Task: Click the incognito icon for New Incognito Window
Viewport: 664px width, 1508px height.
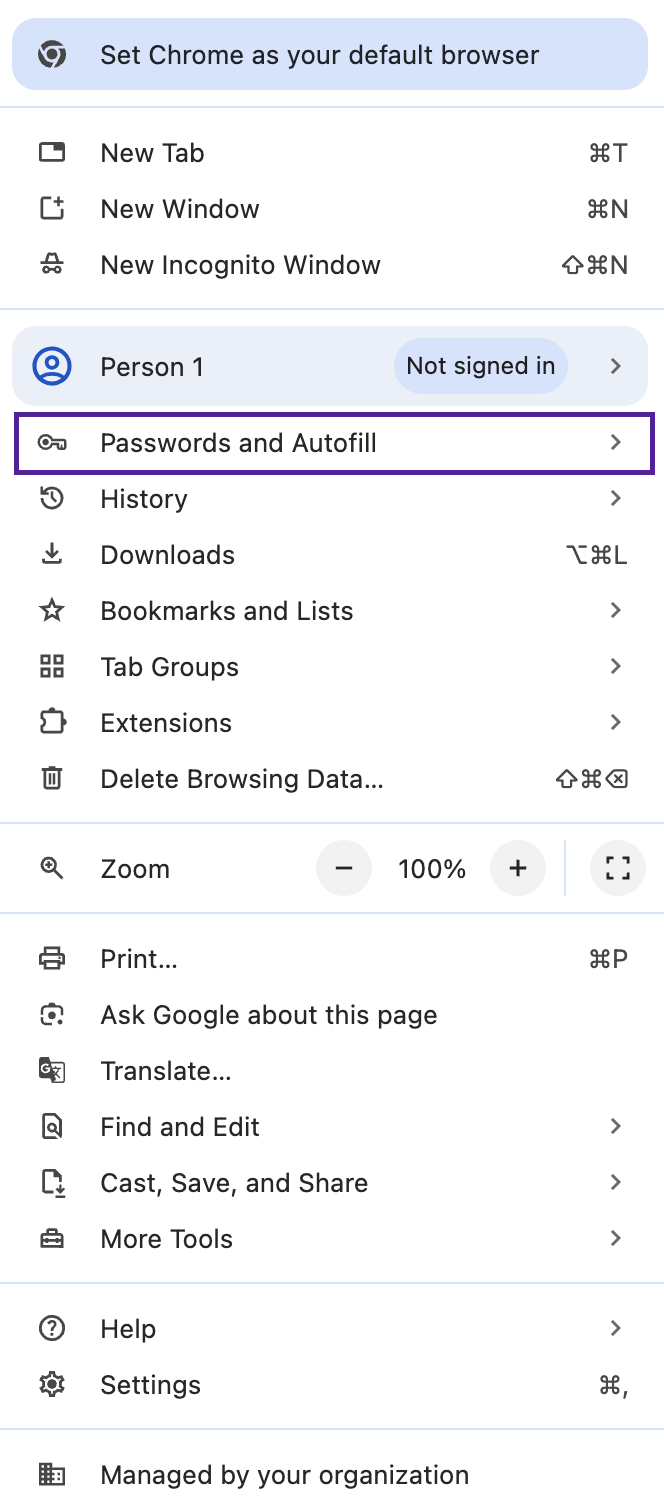Action: point(52,265)
